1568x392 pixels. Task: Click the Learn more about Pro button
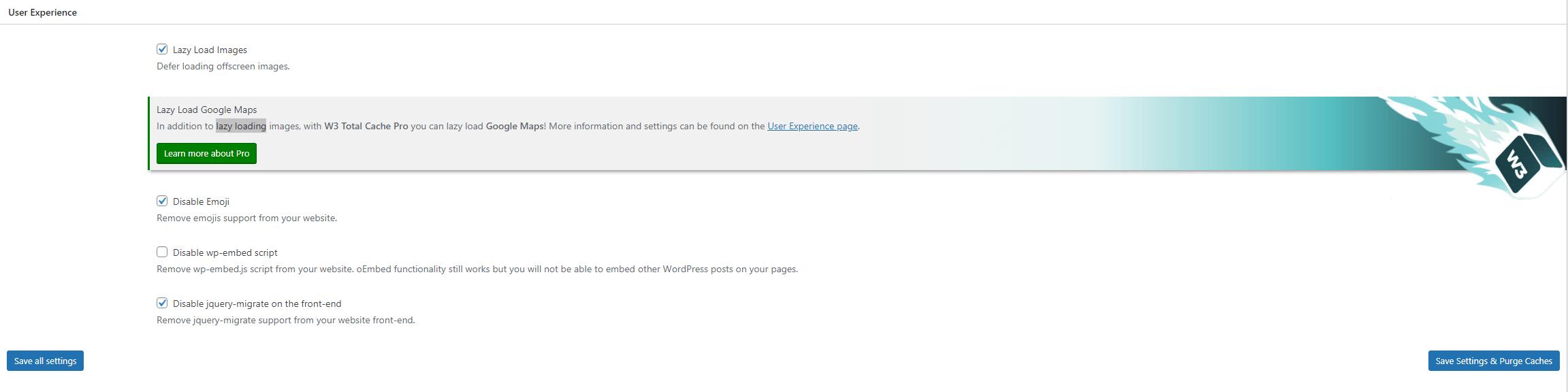tap(206, 153)
